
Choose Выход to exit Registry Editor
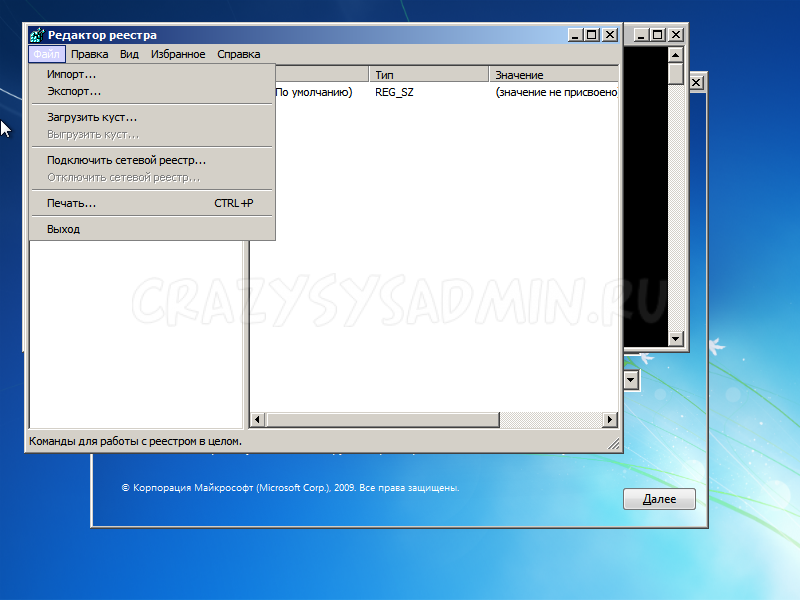point(63,229)
